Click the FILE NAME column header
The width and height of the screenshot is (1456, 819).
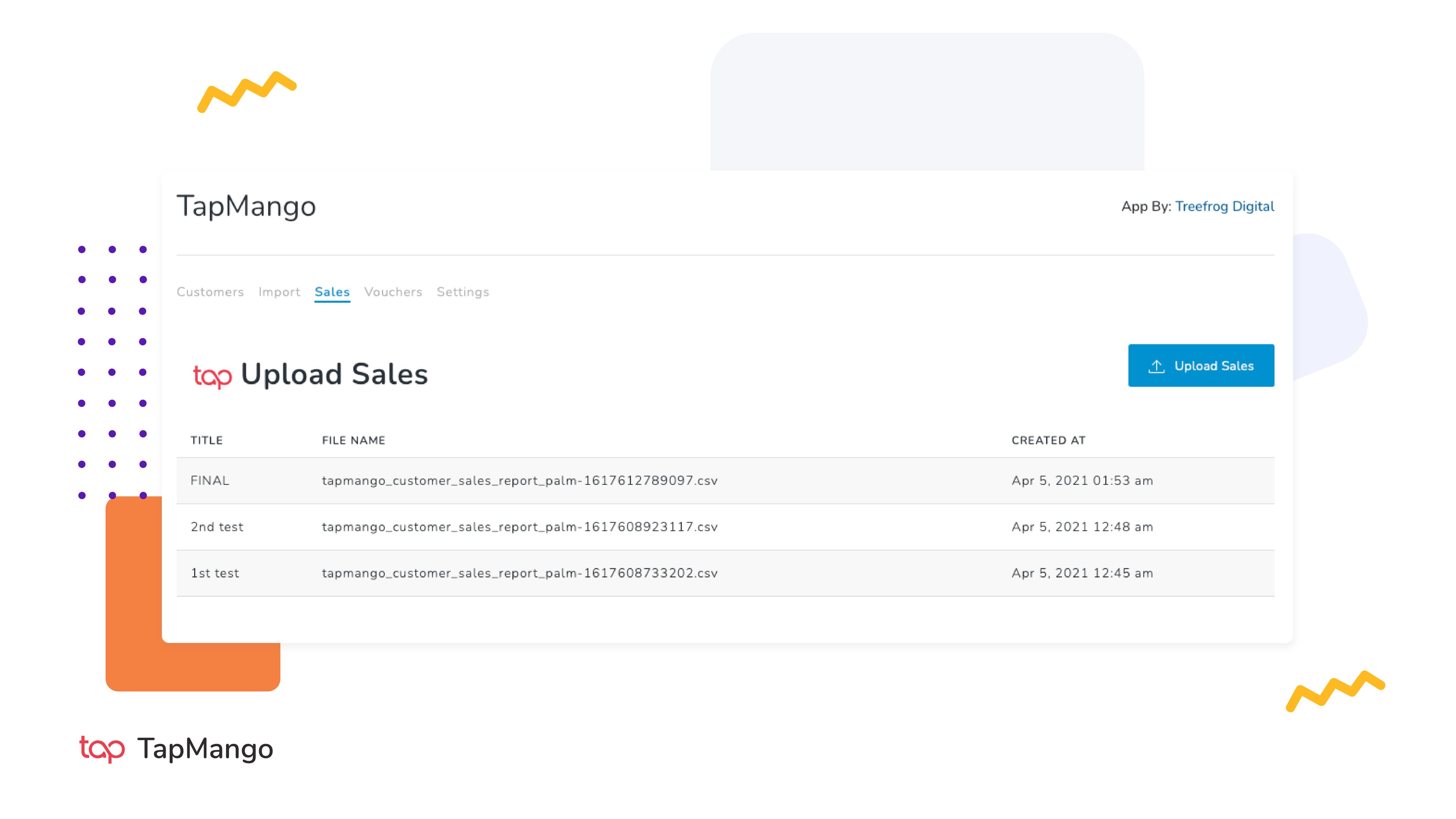(354, 440)
